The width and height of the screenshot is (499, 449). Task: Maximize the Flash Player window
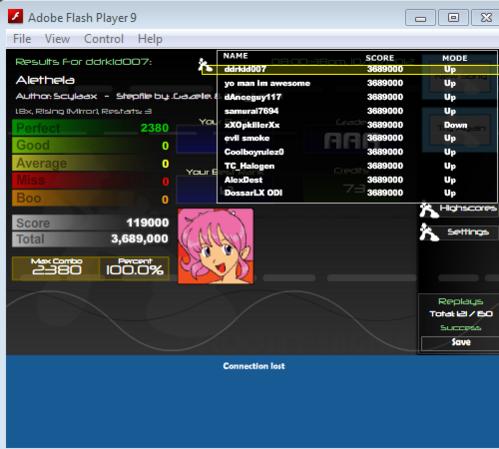453,17
